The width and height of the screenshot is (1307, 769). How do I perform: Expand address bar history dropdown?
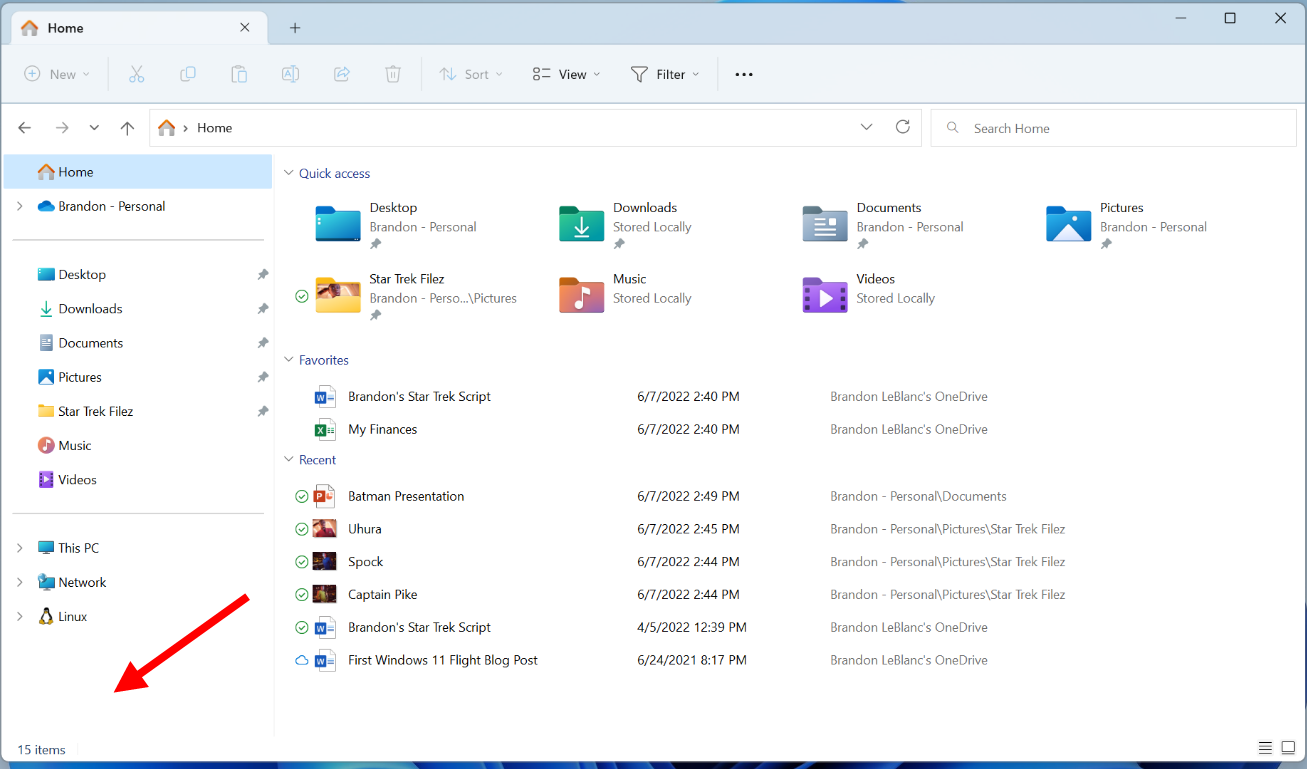tap(866, 127)
